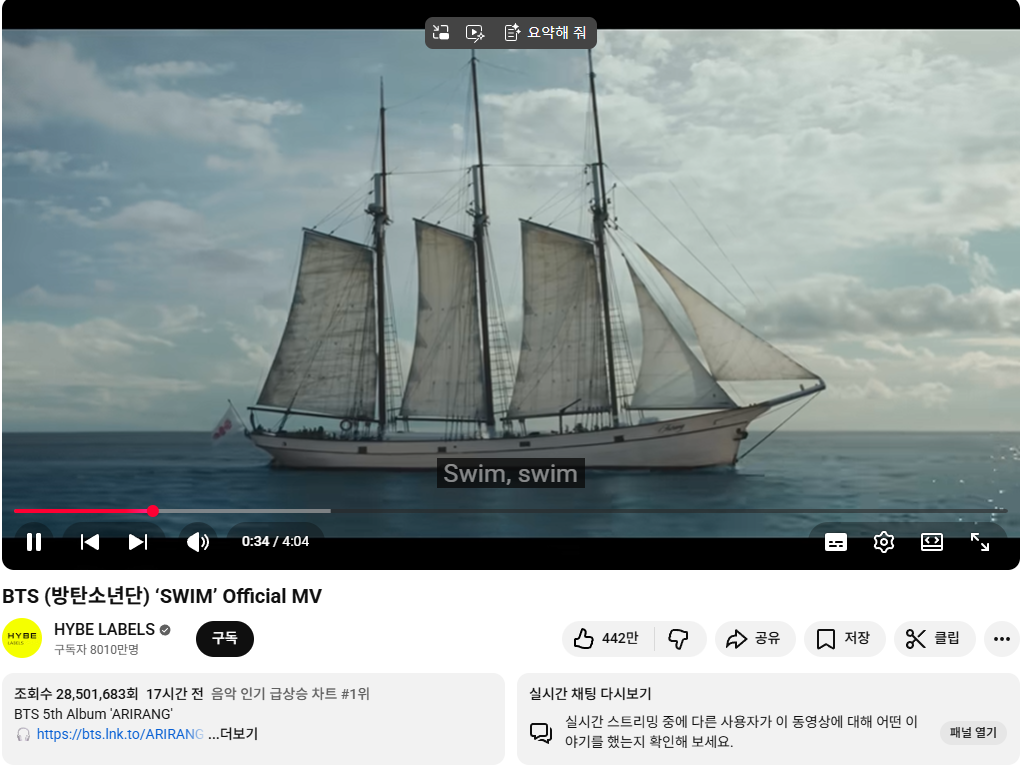Like the video (442만)
This screenshot has width=1026, height=777.
[607, 638]
